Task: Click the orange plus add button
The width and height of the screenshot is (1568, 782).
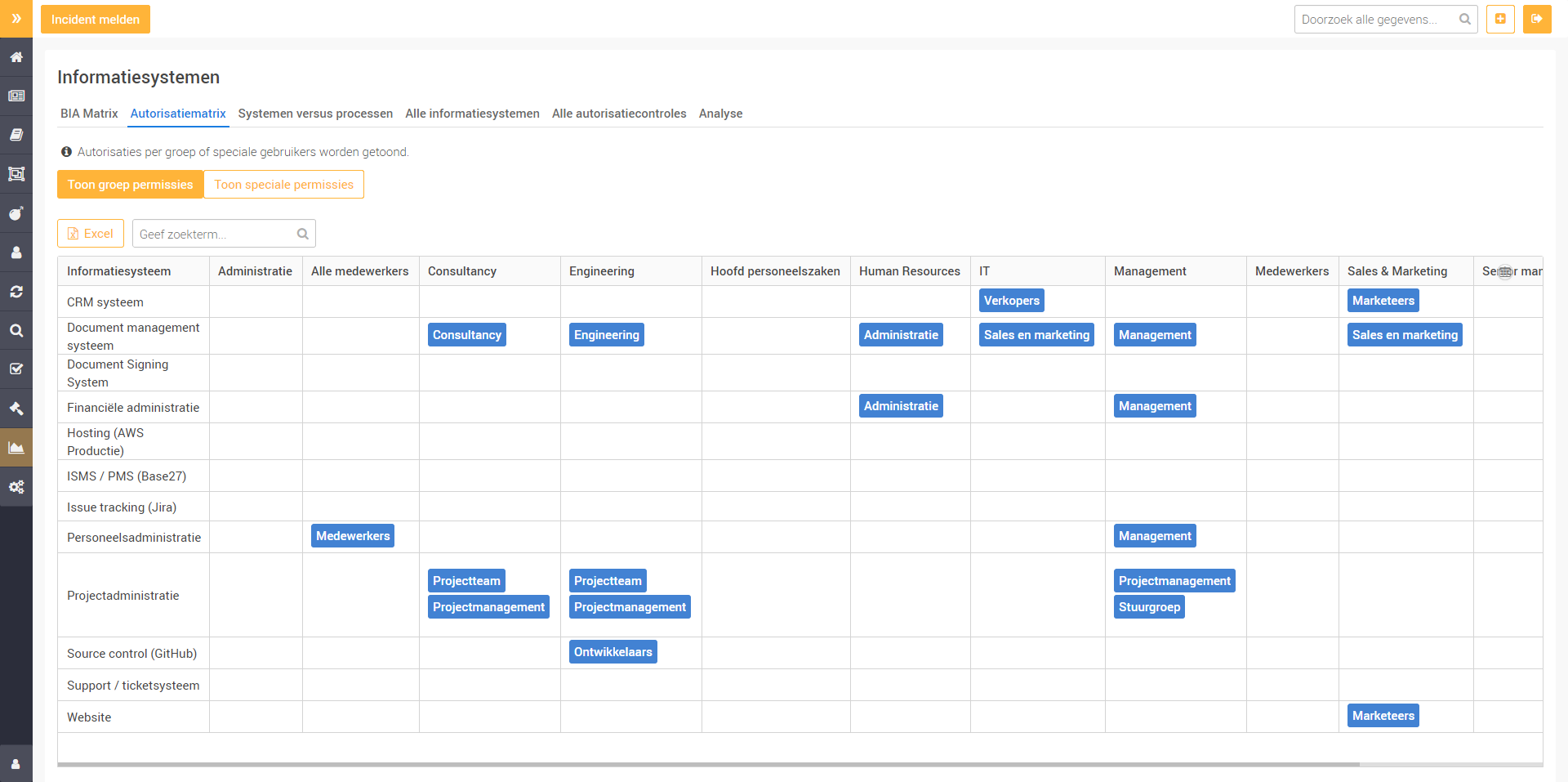Action: 1500,19
